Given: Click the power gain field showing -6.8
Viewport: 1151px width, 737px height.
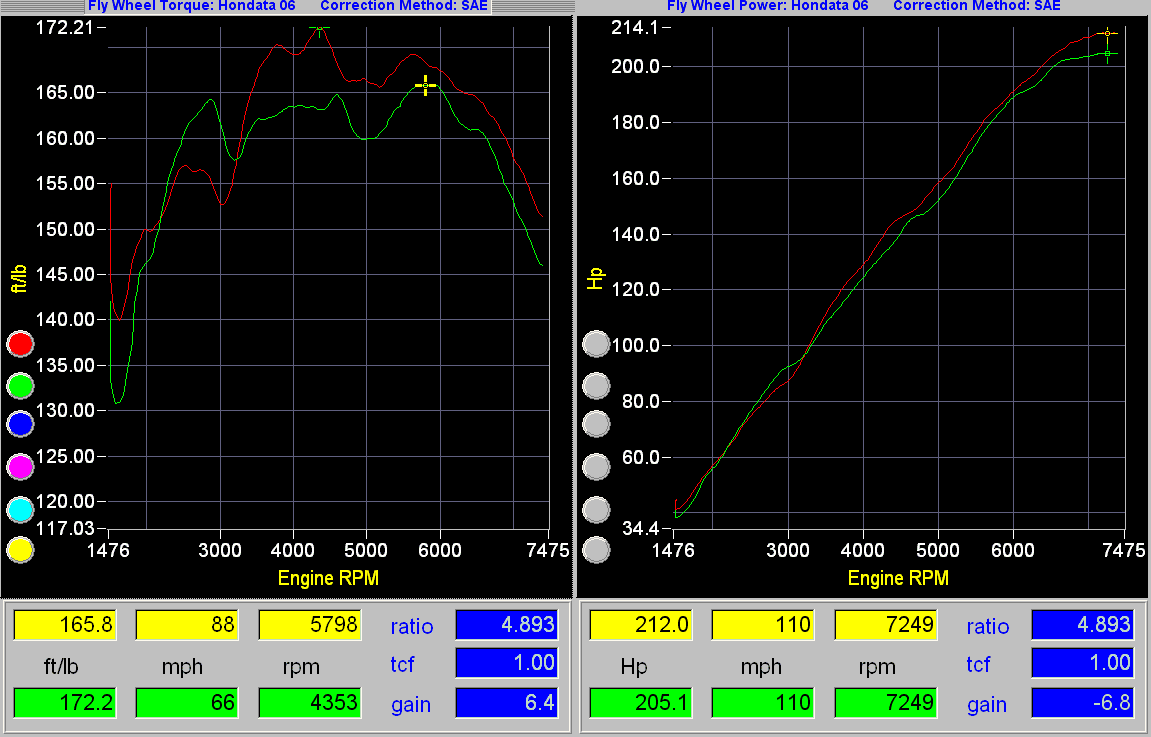Looking at the screenshot, I should point(1081,703).
